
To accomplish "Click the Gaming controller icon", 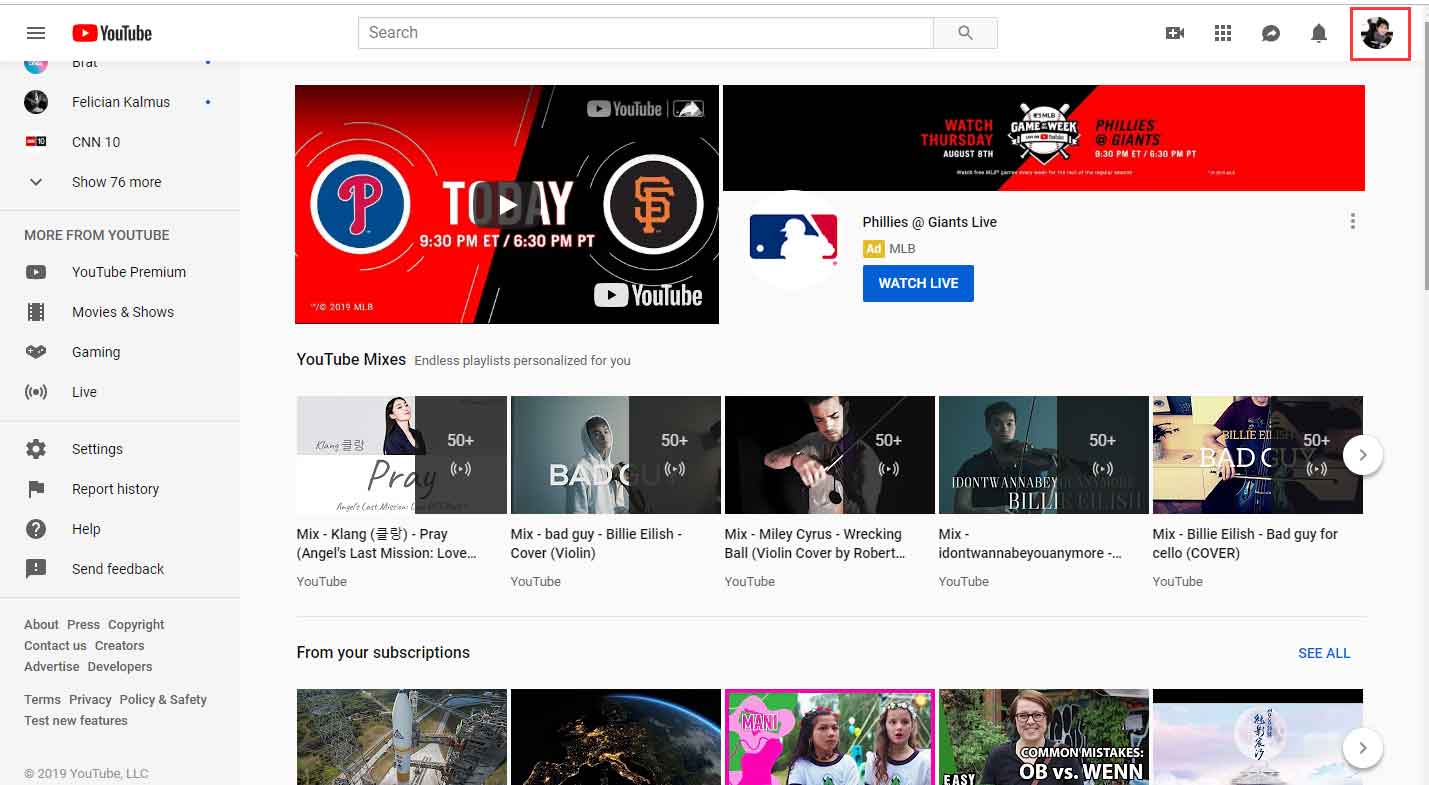I will tap(36, 352).
